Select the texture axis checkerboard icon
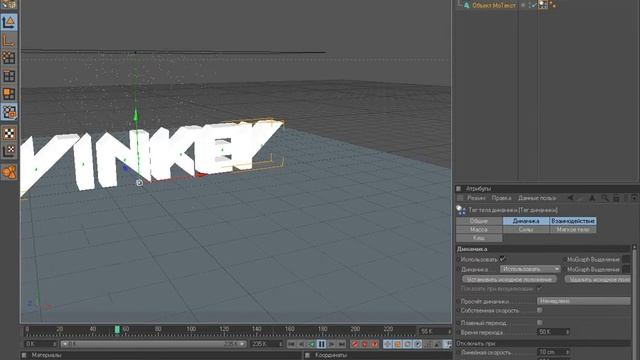The image size is (640, 360). 9,151
